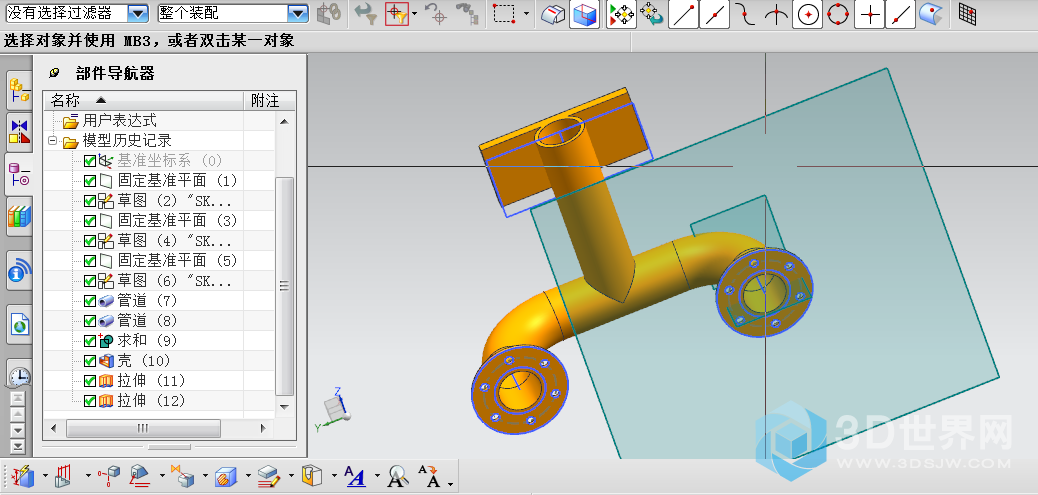
Task: Open the History clock sidebar icon
Action: point(19,375)
